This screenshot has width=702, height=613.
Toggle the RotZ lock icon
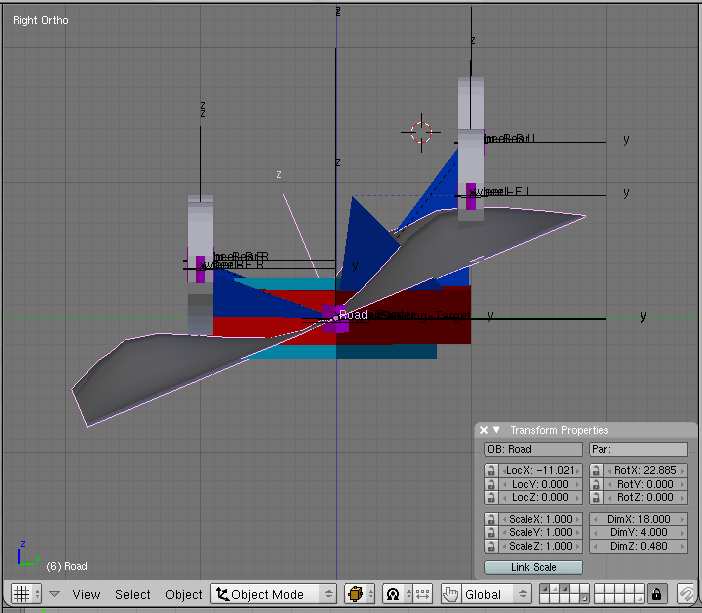pyautogui.click(x=596, y=497)
